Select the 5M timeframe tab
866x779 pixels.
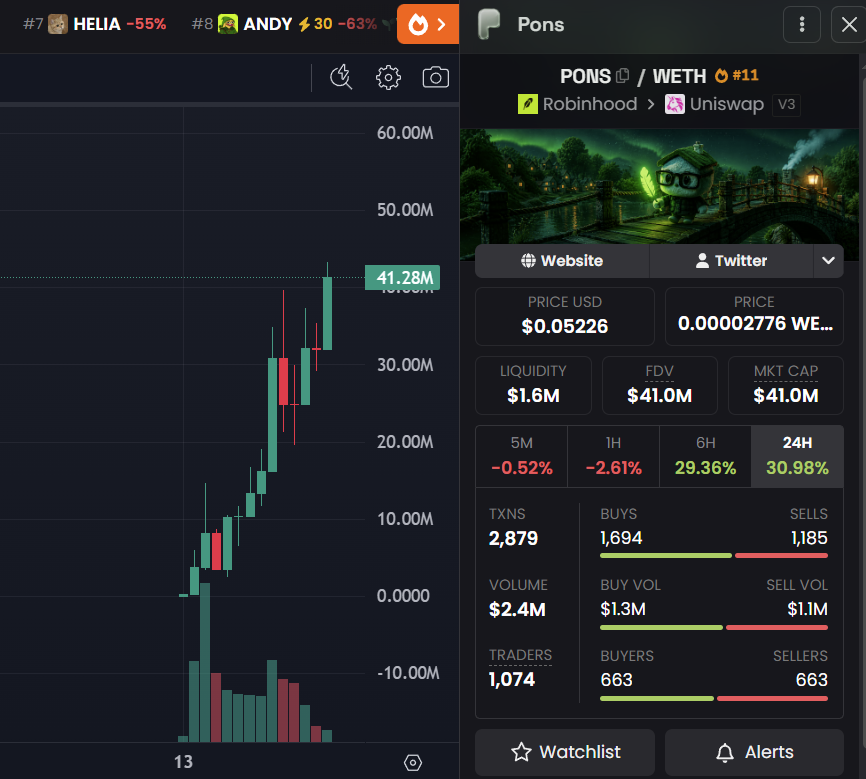pos(521,456)
